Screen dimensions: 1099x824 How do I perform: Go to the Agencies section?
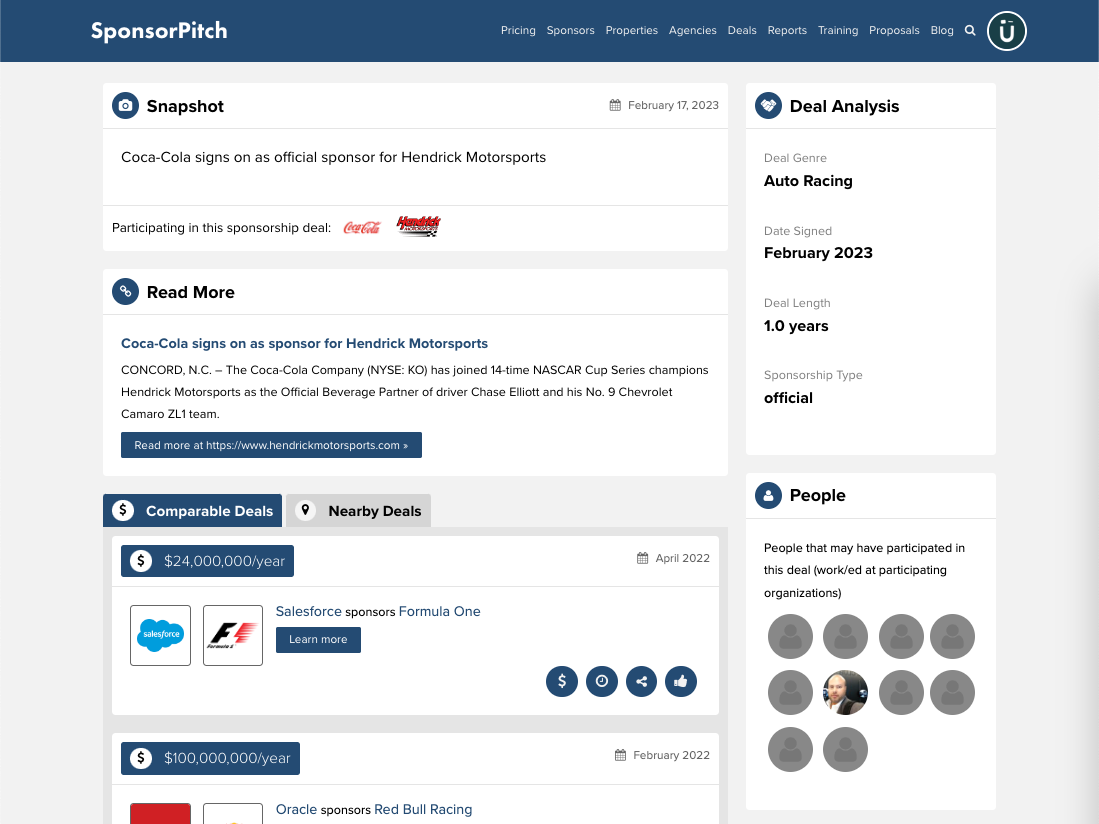coord(692,30)
